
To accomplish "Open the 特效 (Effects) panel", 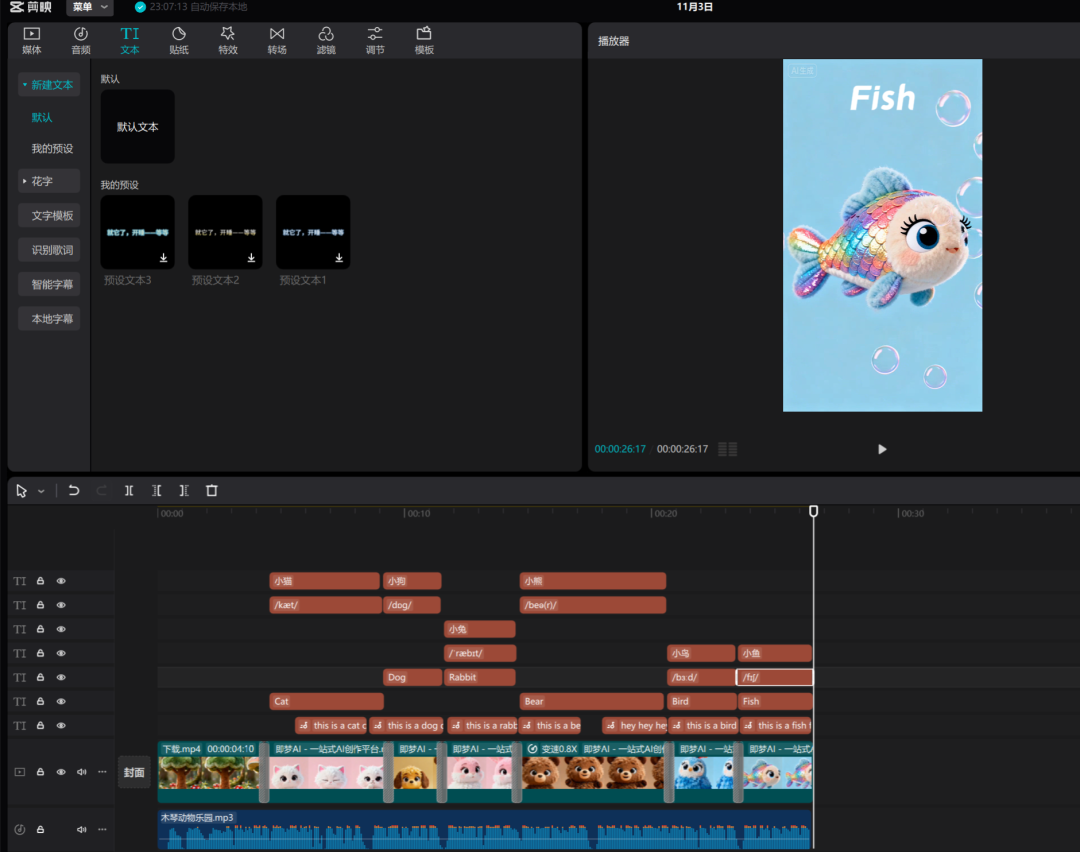I will (x=228, y=40).
